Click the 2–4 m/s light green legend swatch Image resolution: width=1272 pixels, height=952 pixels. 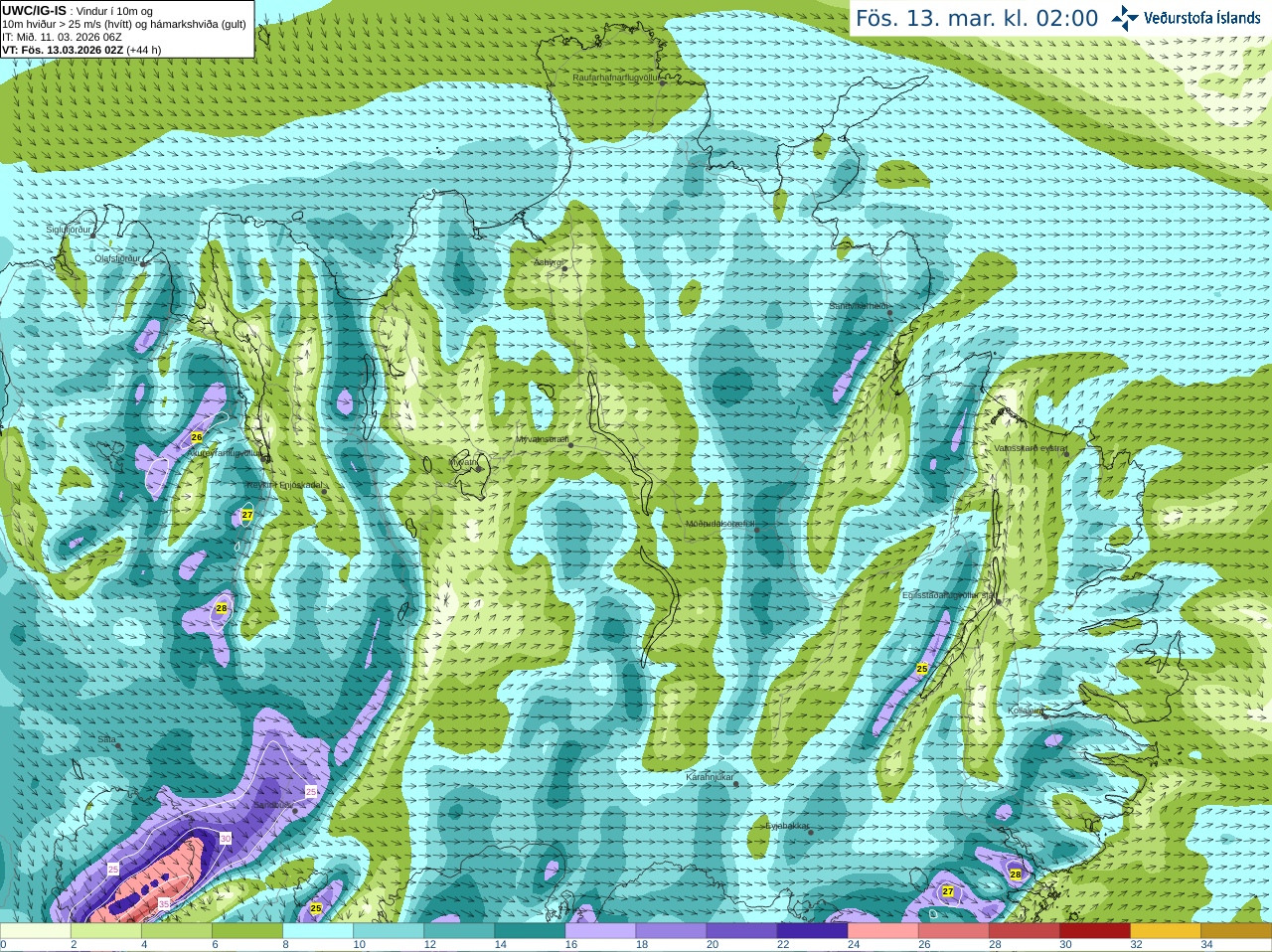tap(106, 931)
